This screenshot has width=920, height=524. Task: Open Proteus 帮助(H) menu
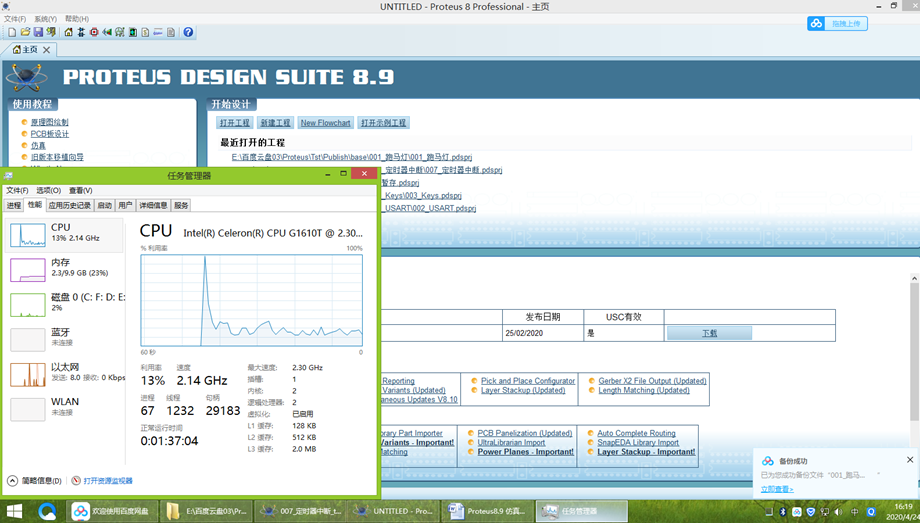(77, 19)
